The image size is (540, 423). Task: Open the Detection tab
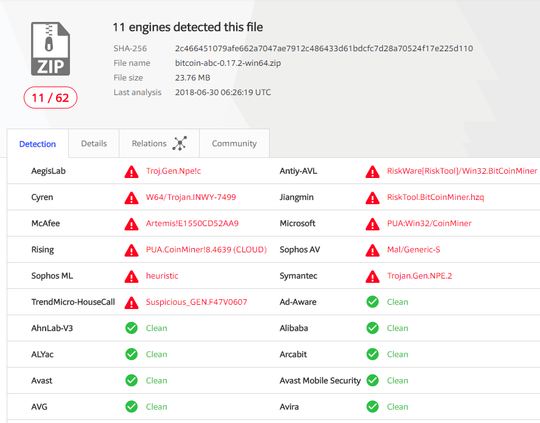(x=38, y=144)
